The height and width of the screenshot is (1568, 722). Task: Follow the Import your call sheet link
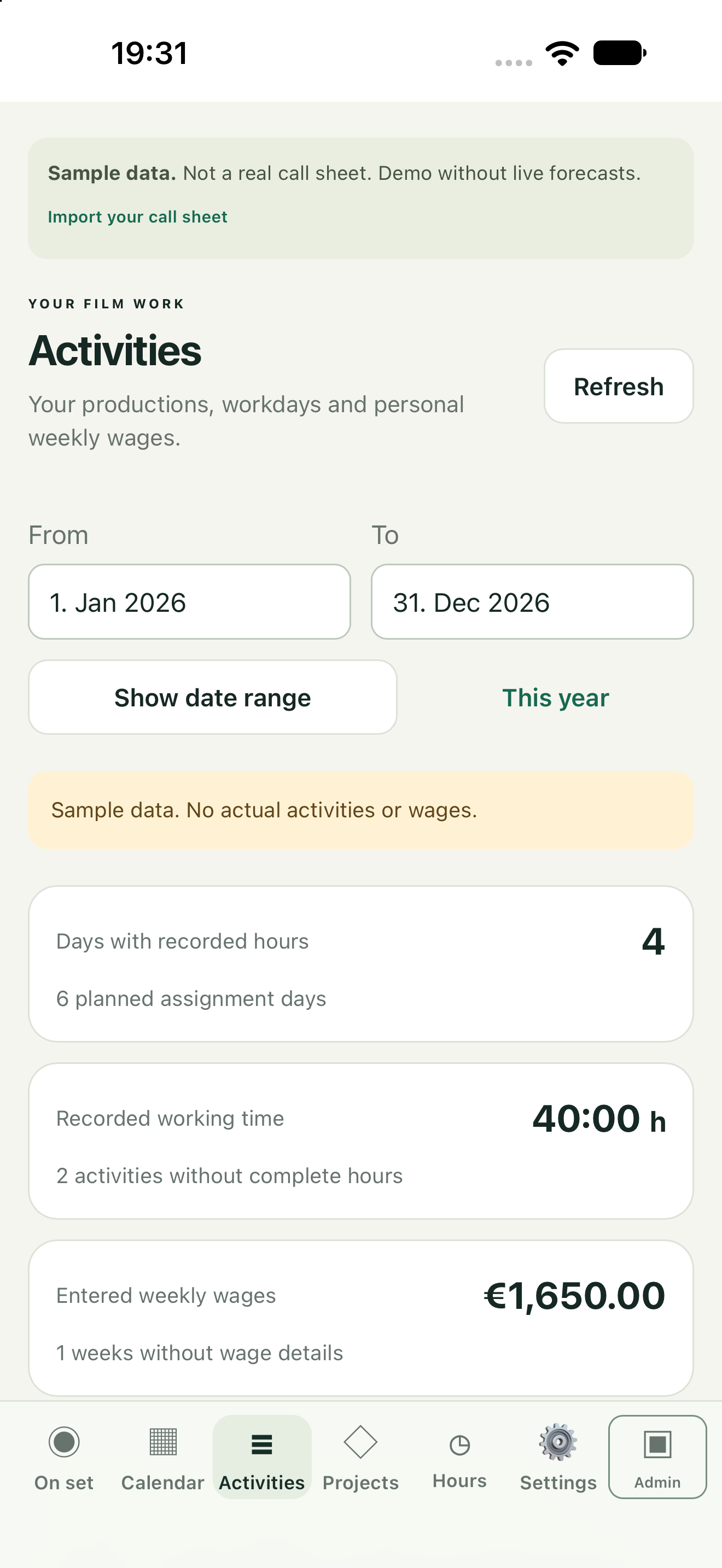[x=138, y=217]
